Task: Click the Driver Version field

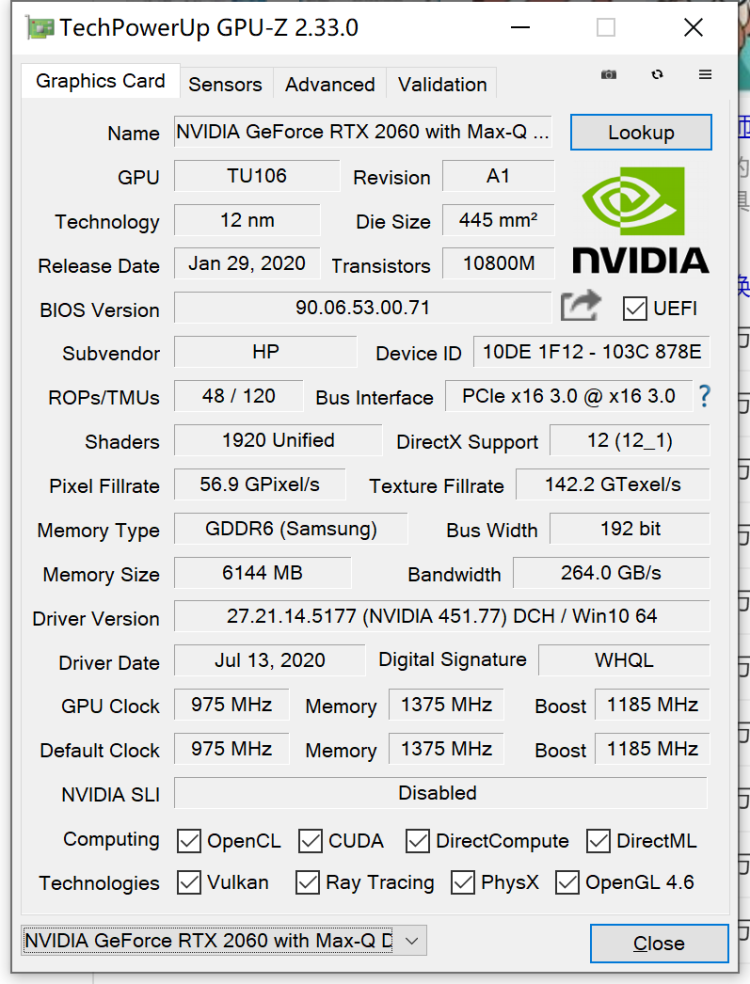Action: click(x=441, y=616)
